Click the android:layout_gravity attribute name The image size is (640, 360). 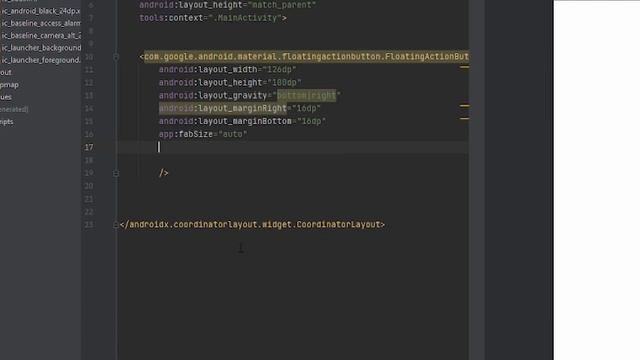tap(213, 96)
